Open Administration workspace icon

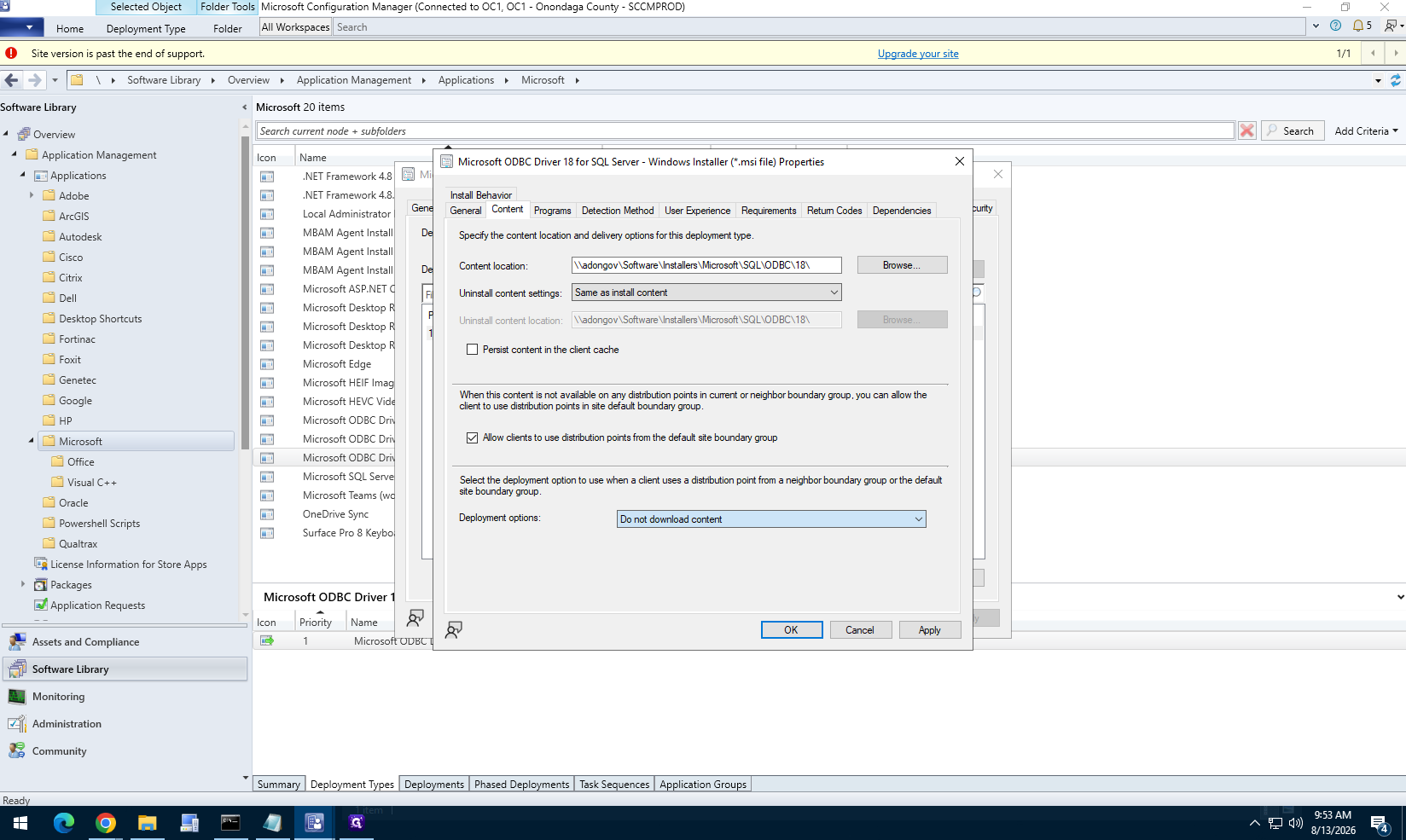coord(17,724)
